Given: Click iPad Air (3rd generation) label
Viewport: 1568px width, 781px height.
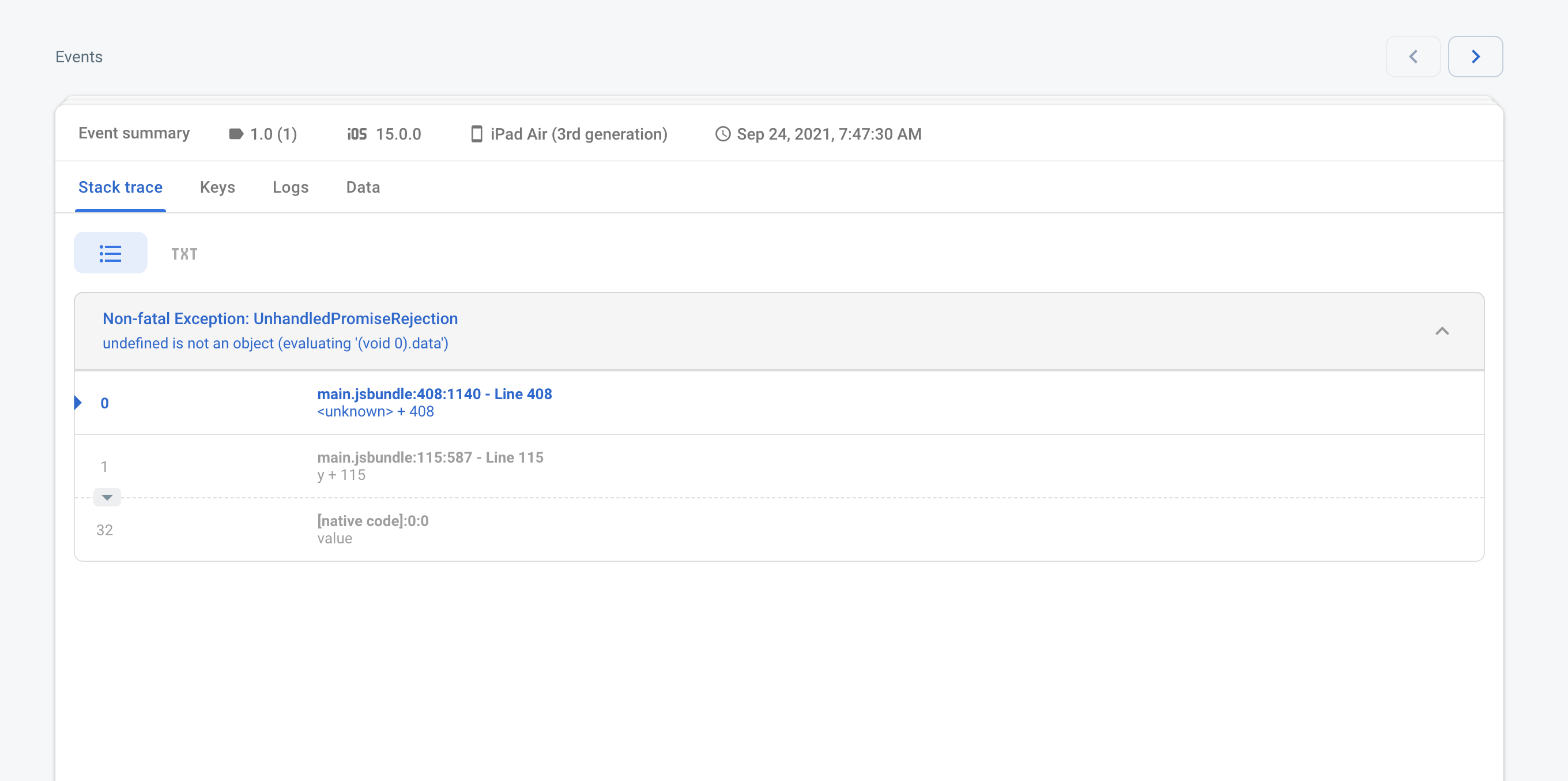Looking at the screenshot, I should 578,134.
